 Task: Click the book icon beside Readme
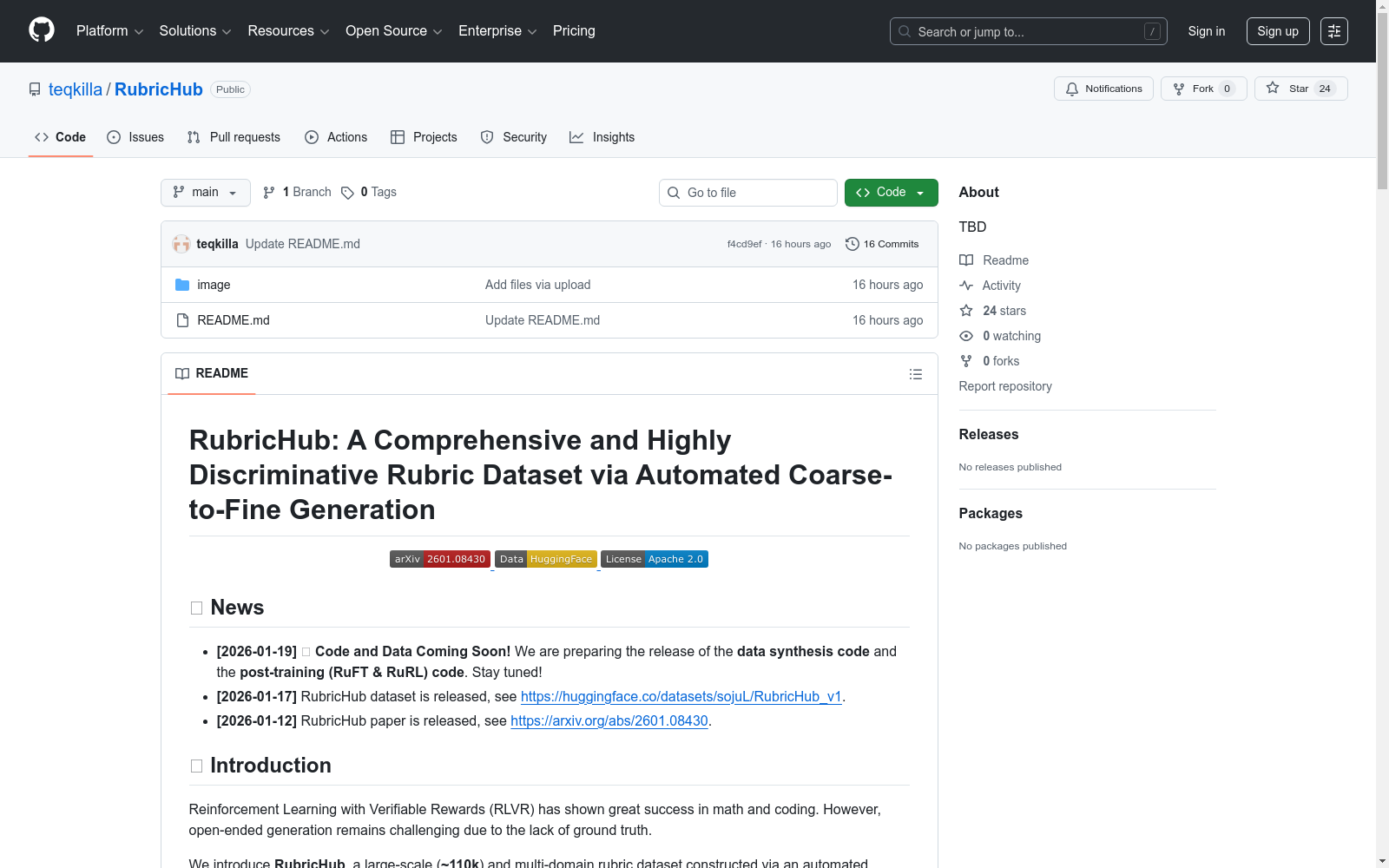[x=966, y=260]
